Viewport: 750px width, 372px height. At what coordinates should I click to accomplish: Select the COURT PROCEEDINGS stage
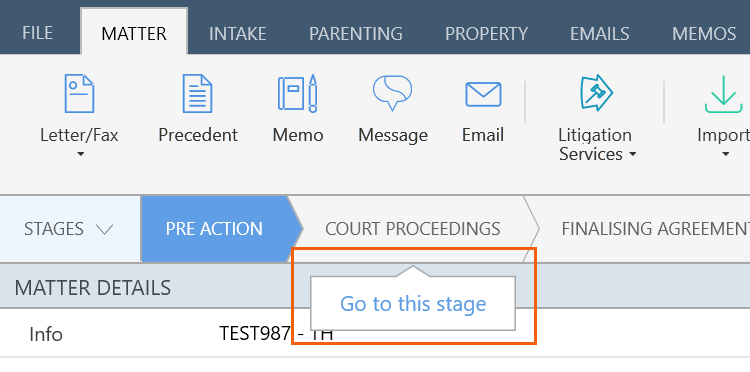[413, 229]
